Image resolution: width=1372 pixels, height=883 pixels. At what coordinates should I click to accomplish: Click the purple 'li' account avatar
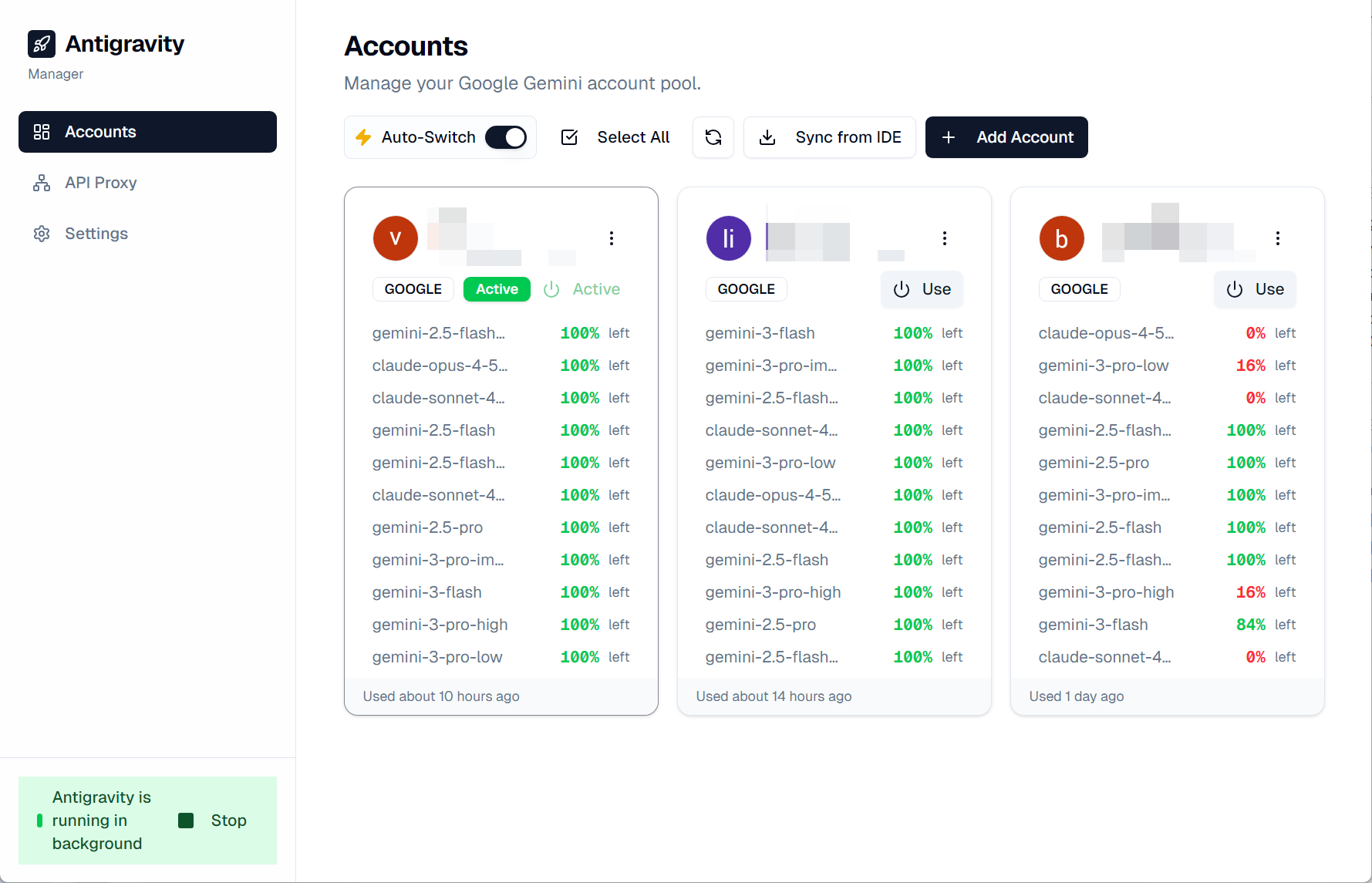pyautogui.click(x=728, y=238)
